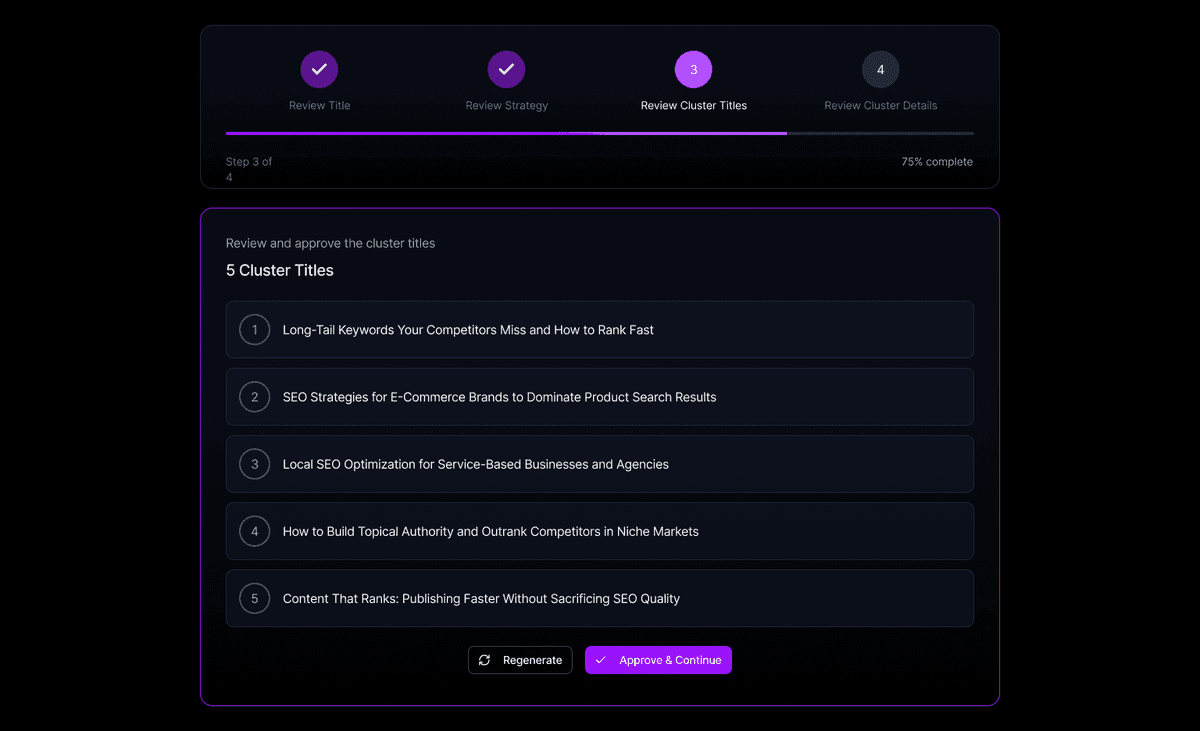Open the Review Title step label
The image size is (1200, 731).
319,105
